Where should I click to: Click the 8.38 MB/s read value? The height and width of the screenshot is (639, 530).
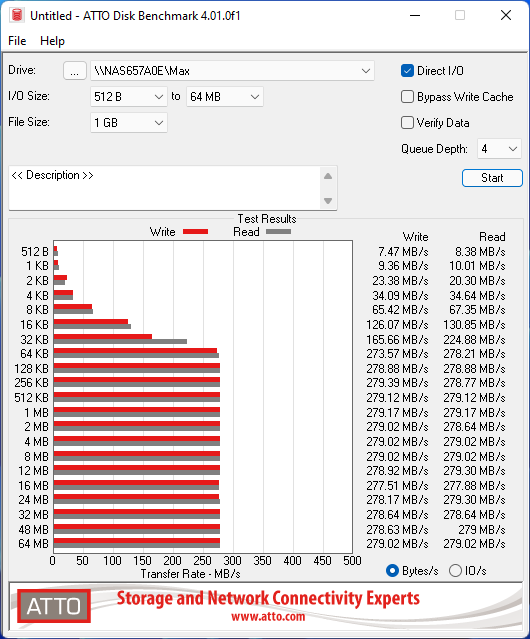pos(480,252)
